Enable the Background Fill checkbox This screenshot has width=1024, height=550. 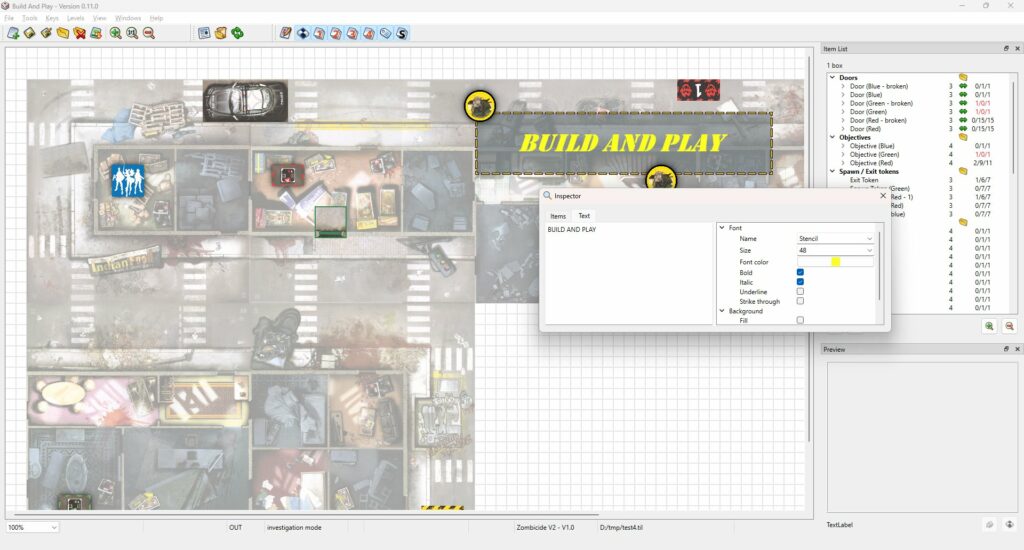(x=800, y=320)
